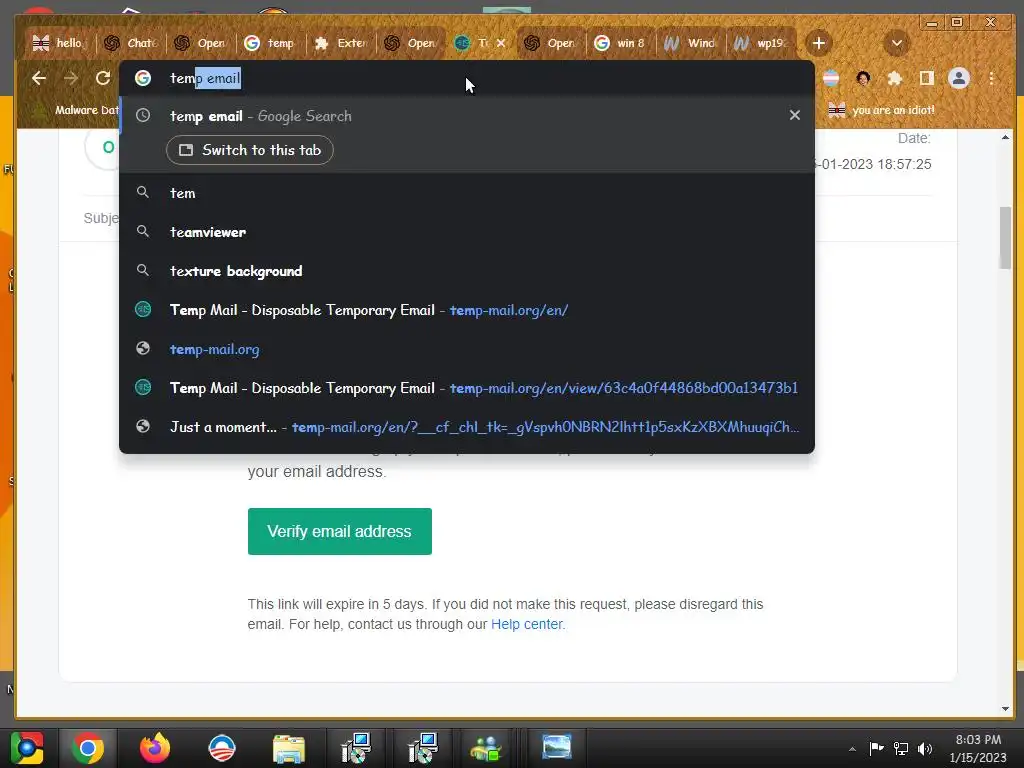Open the Messenger people icon on taskbar

coord(486,748)
